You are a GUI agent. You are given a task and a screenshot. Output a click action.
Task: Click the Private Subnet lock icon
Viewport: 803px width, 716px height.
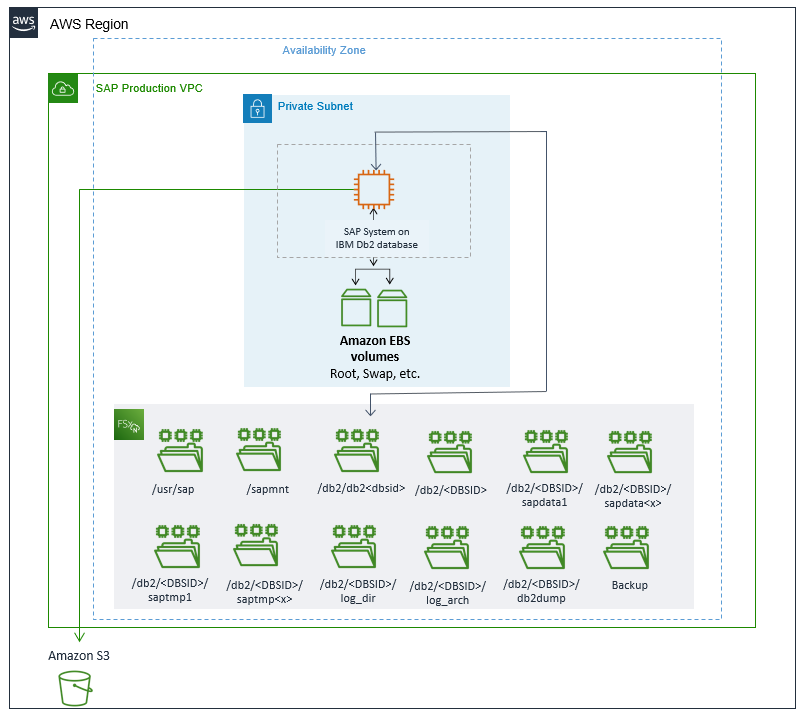tap(257, 108)
